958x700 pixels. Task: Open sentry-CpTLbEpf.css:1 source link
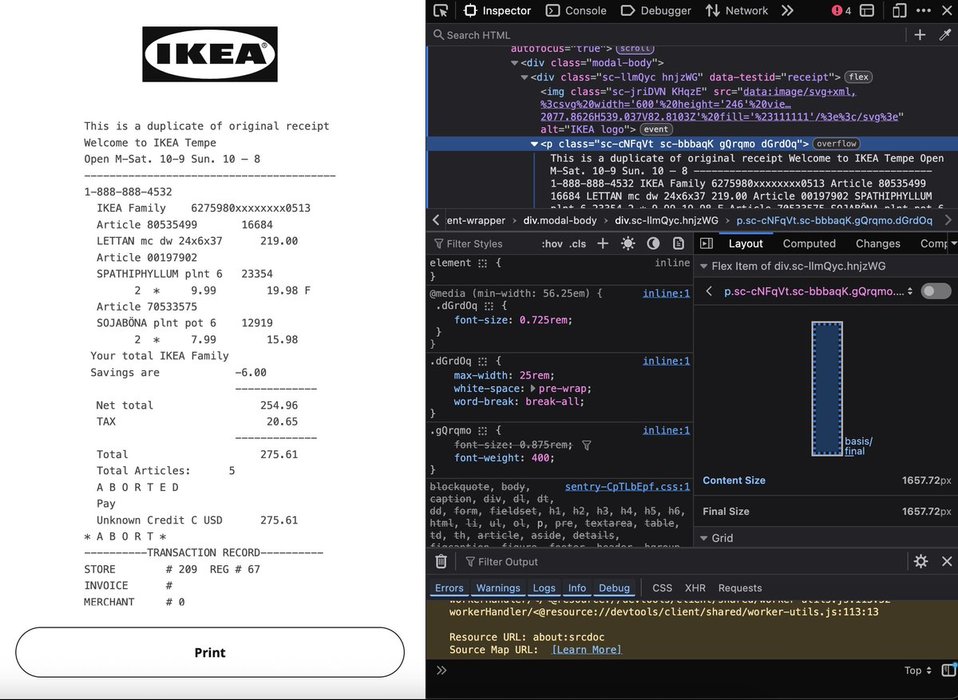coord(627,486)
